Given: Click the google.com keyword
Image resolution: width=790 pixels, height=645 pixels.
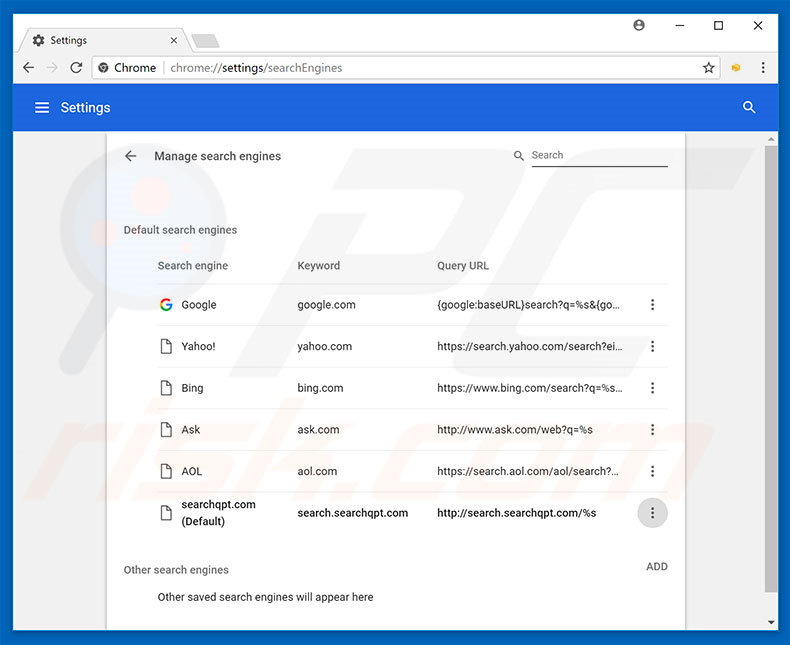Looking at the screenshot, I should 326,305.
